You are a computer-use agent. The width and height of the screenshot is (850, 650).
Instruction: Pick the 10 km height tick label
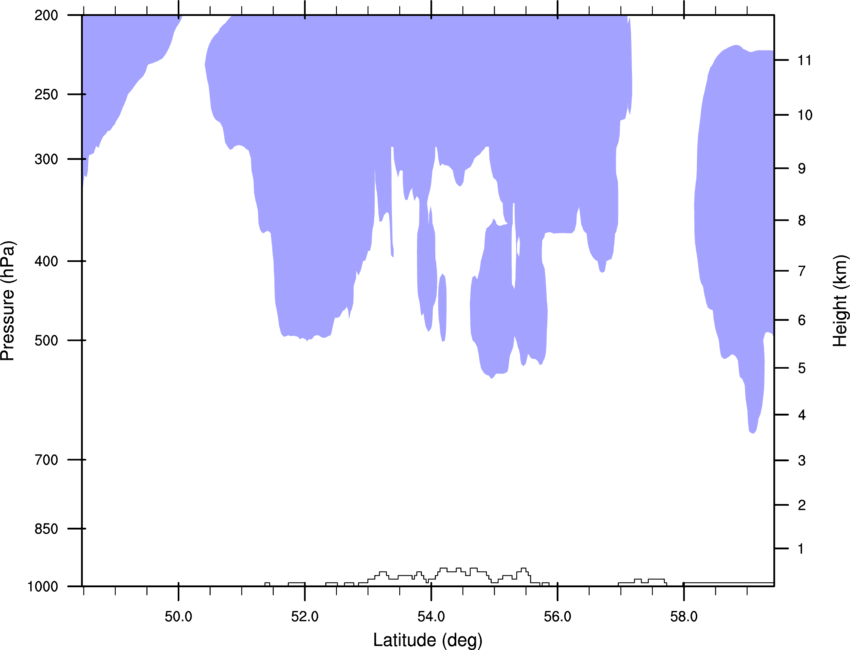[x=805, y=115]
